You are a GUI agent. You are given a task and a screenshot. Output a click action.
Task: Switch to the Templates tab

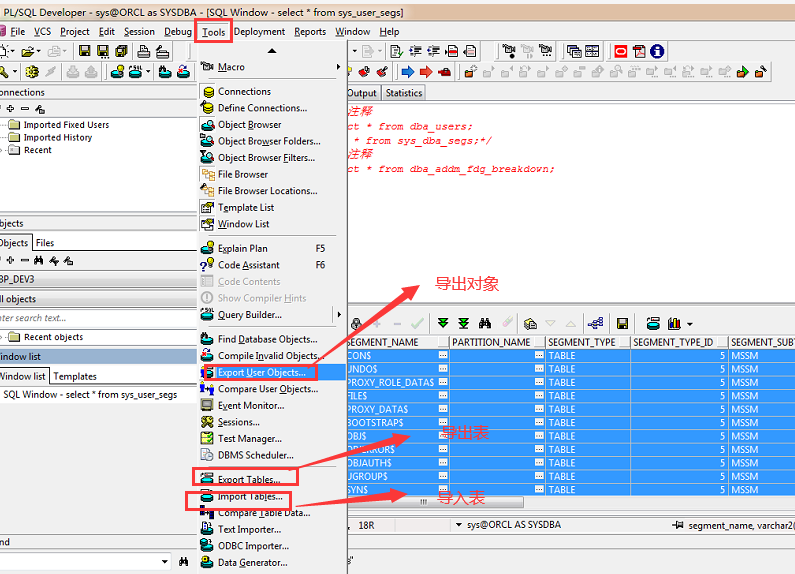(x=75, y=376)
